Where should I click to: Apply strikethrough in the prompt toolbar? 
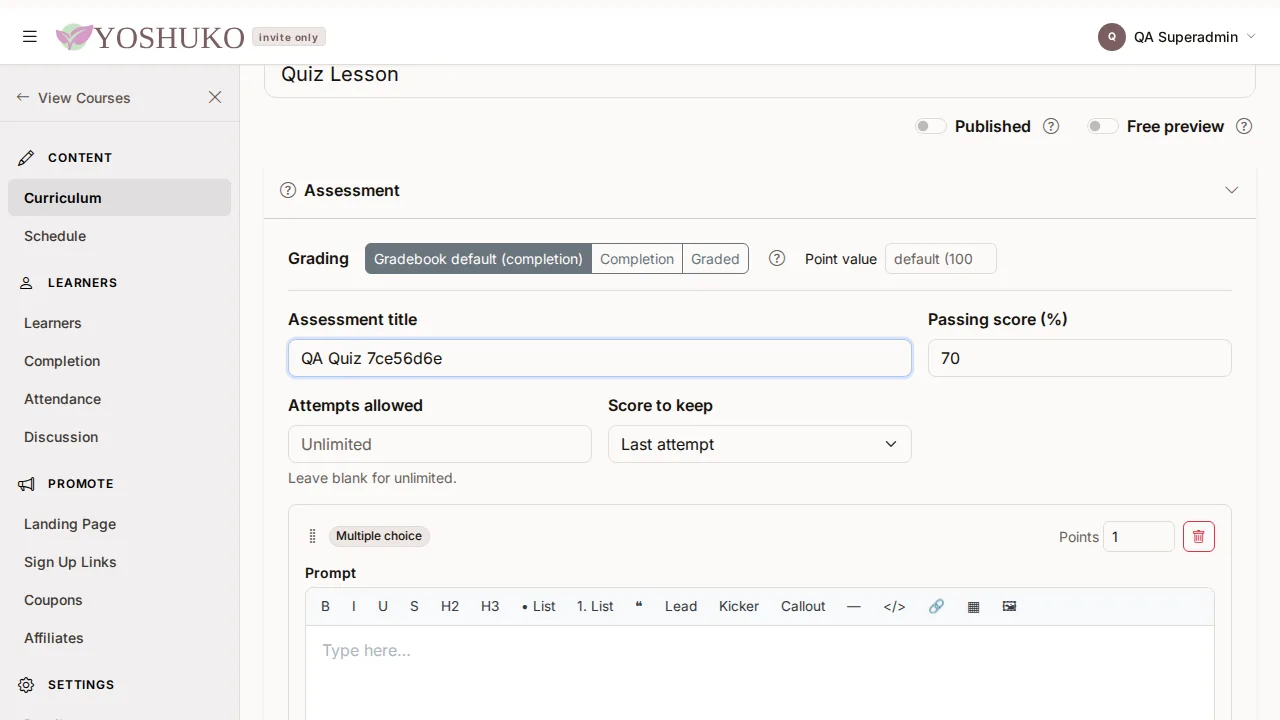[x=414, y=606]
